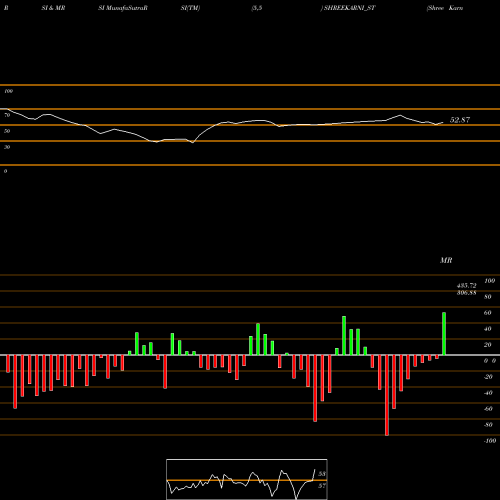Click the MR axis label -80

[x=488, y=425]
